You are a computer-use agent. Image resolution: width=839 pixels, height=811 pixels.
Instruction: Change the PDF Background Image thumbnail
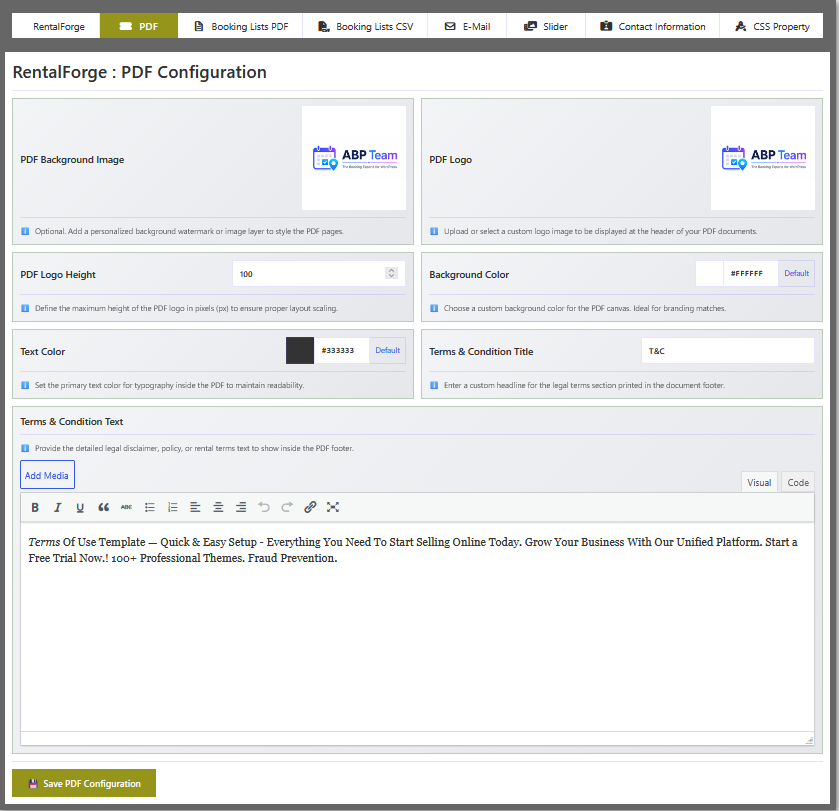point(354,158)
